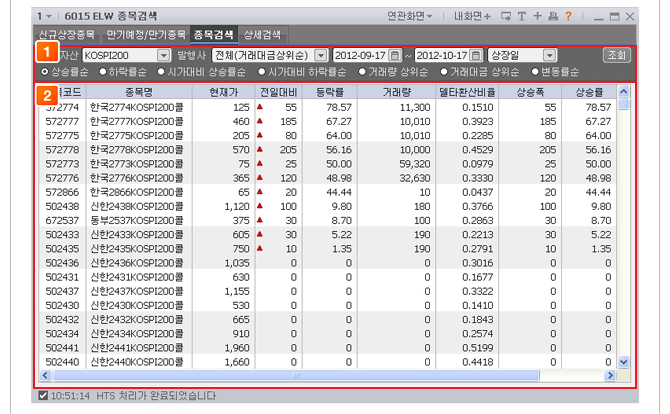The image size is (670, 414).
Task: Click right arrow of horizontal scrollbar
Action: pyautogui.click(x=610, y=375)
